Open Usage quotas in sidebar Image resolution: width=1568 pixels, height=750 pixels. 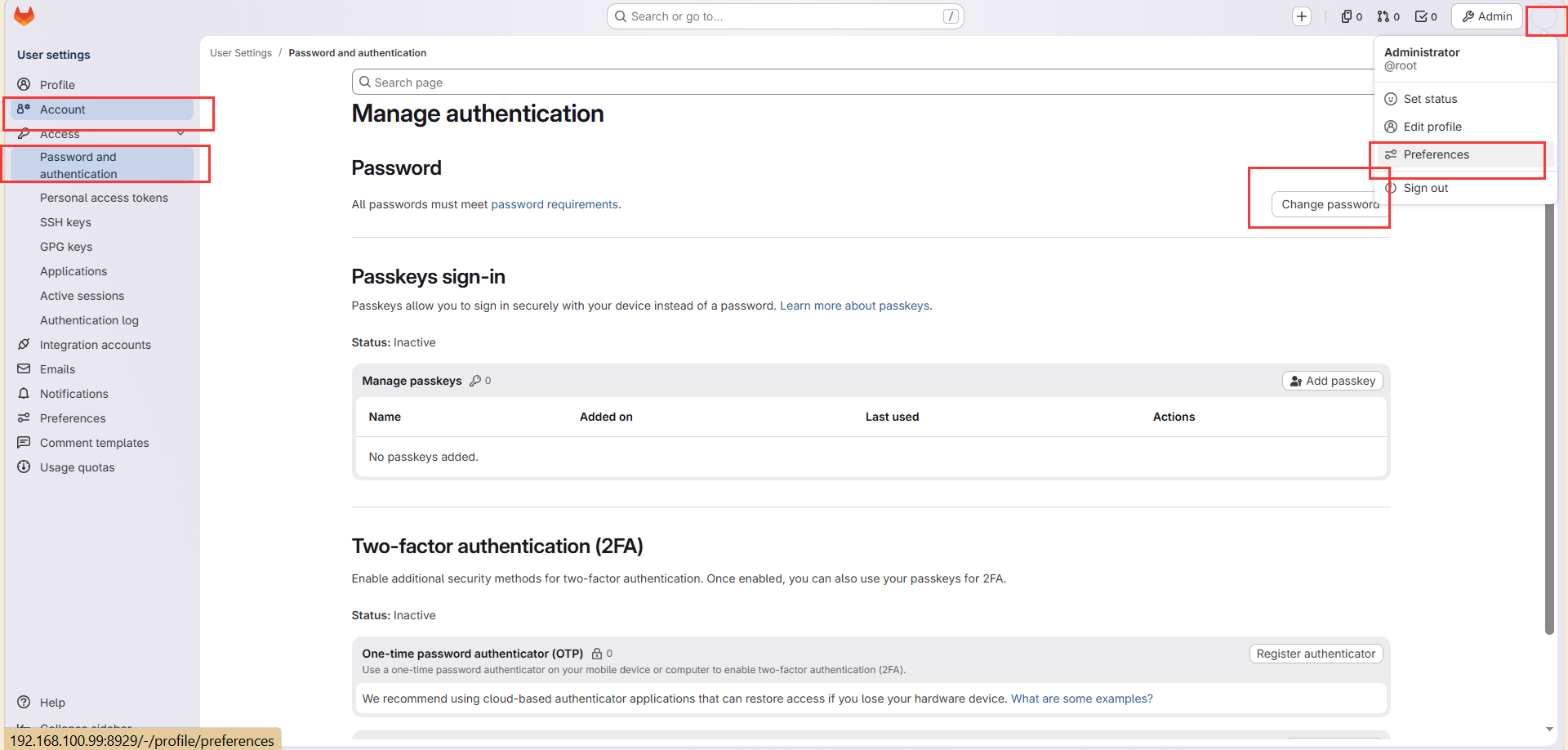pyautogui.click(x=102, y=467)
